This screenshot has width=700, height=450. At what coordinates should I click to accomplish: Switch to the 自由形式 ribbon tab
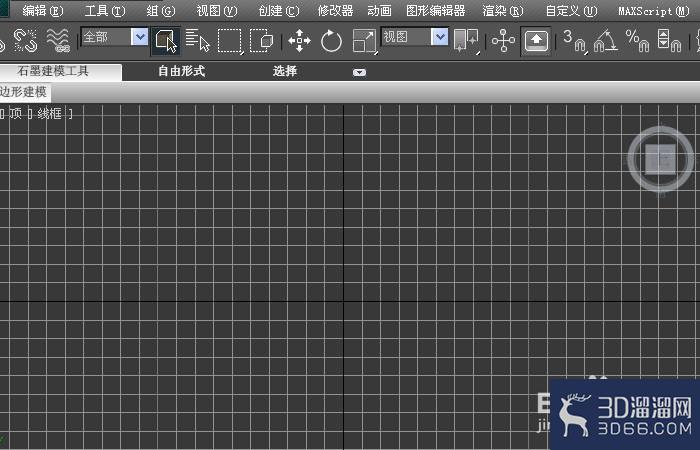181,71
